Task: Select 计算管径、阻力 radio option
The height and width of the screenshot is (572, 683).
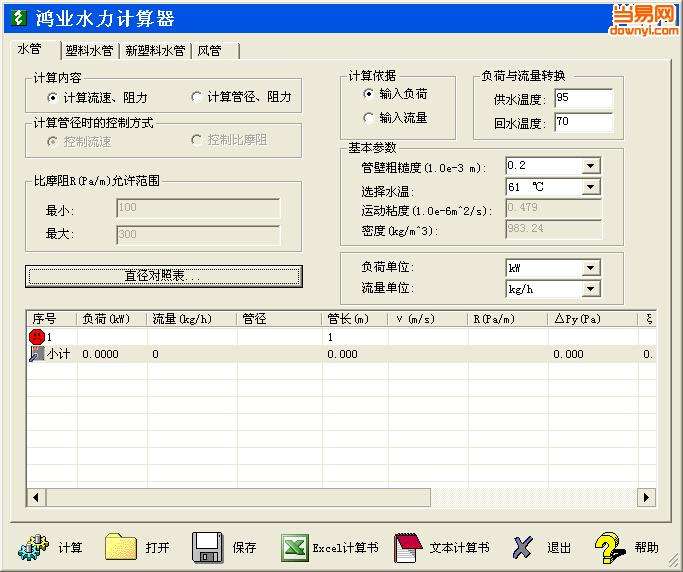Action: click(196, 97)
